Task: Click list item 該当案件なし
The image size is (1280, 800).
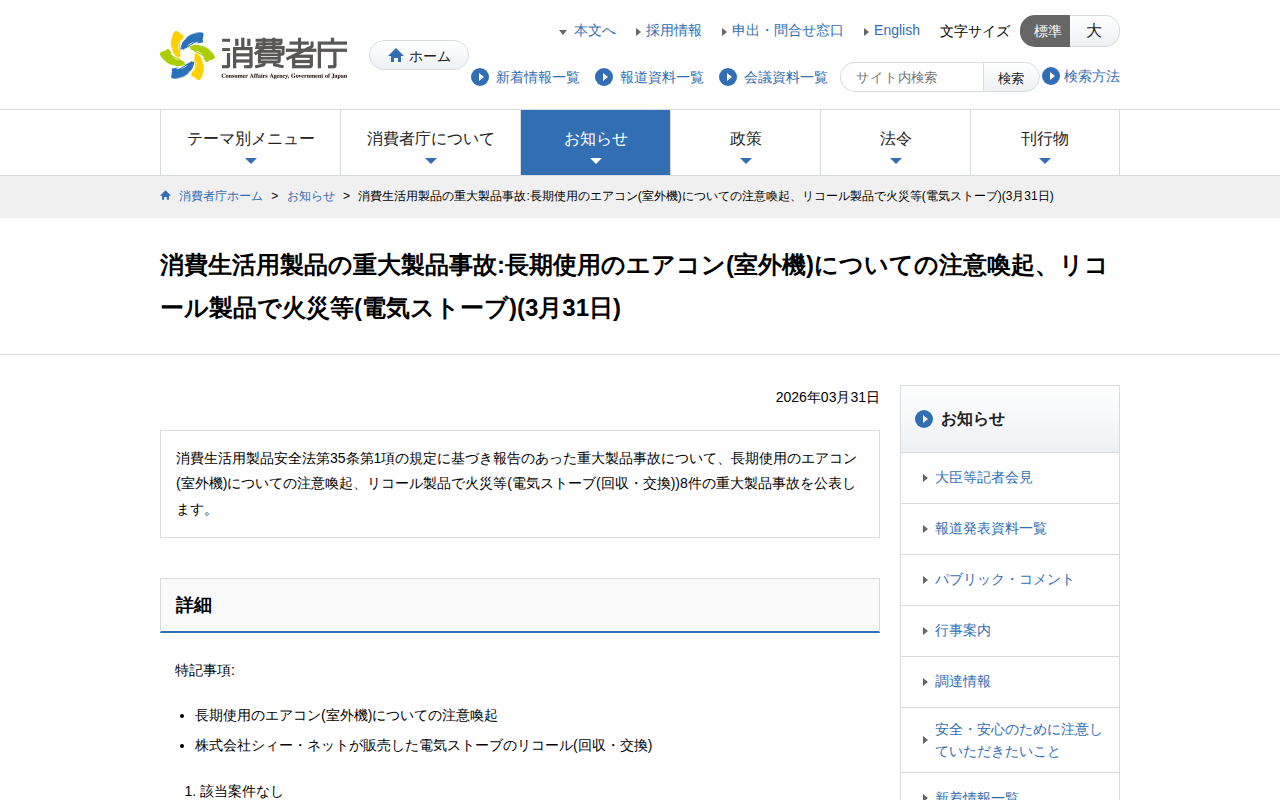Action: pos(242,791)
